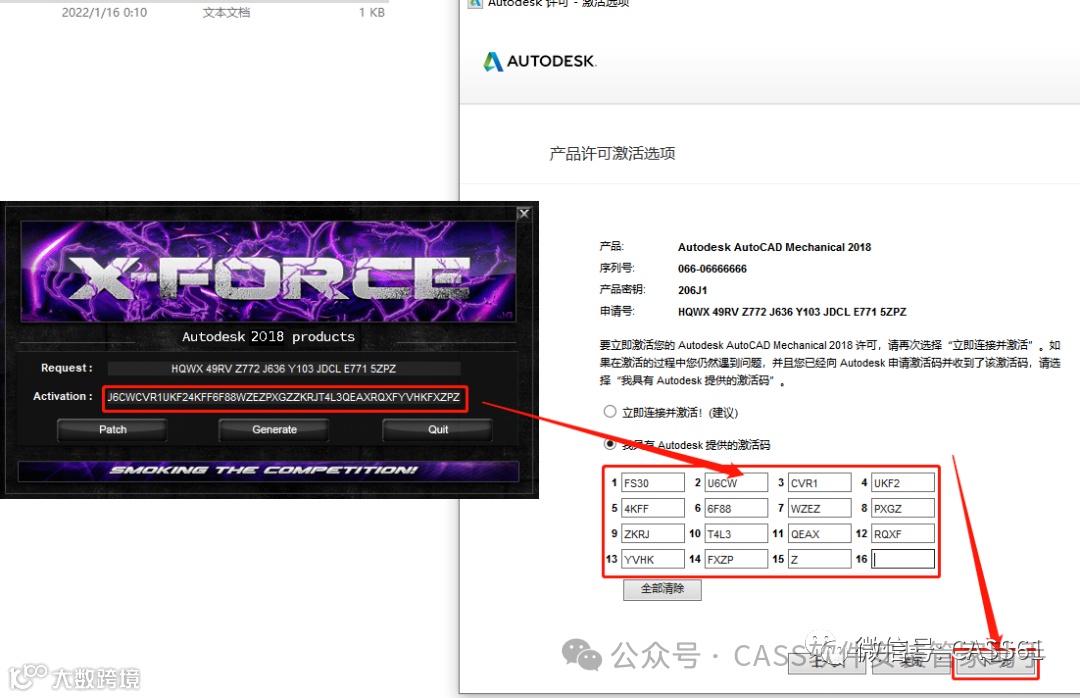Select 立即连接并激活 radio option
The height and width of the screenshot is (698, 1080).
click(x=610, y=411)
